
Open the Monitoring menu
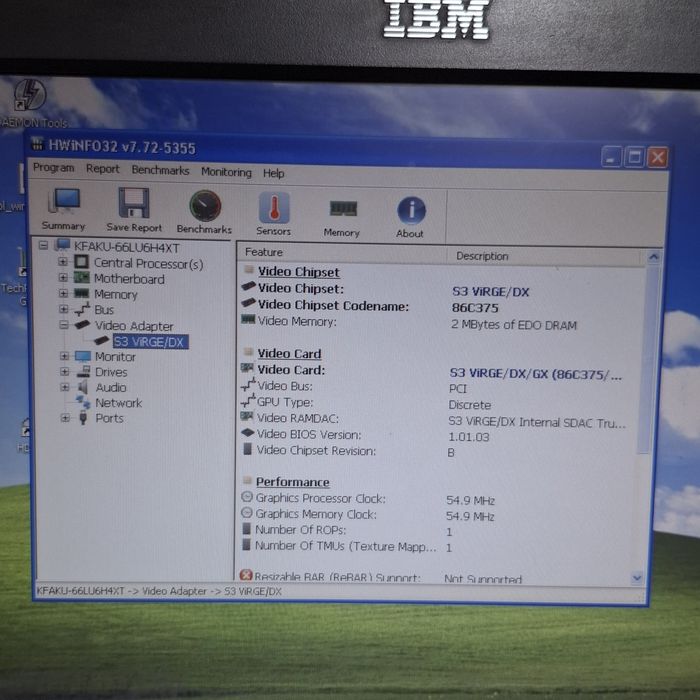[x=226, y=172]
